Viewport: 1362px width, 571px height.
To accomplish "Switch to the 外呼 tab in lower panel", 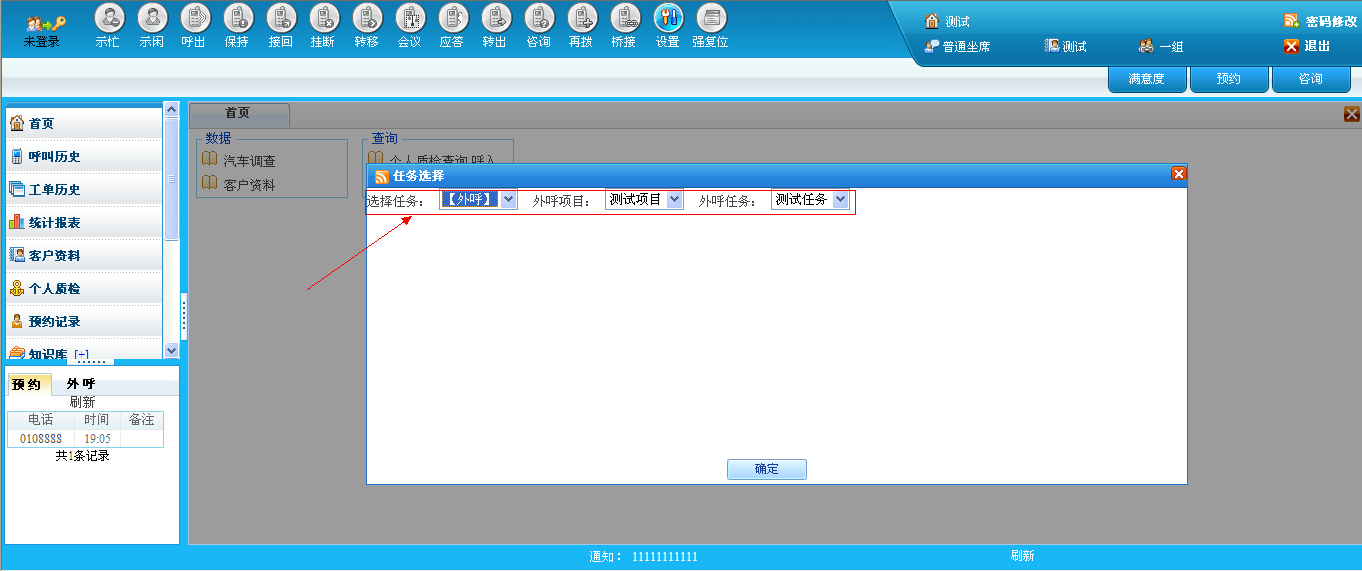I will (x=81, y=384).
